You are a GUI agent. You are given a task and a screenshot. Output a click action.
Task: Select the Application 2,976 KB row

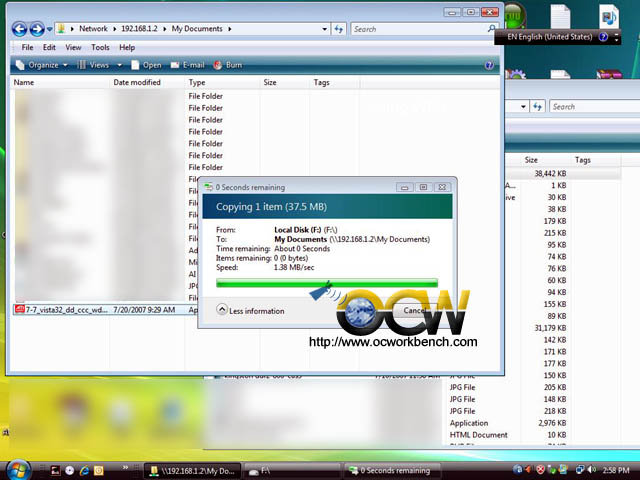(x=508, y=423)
